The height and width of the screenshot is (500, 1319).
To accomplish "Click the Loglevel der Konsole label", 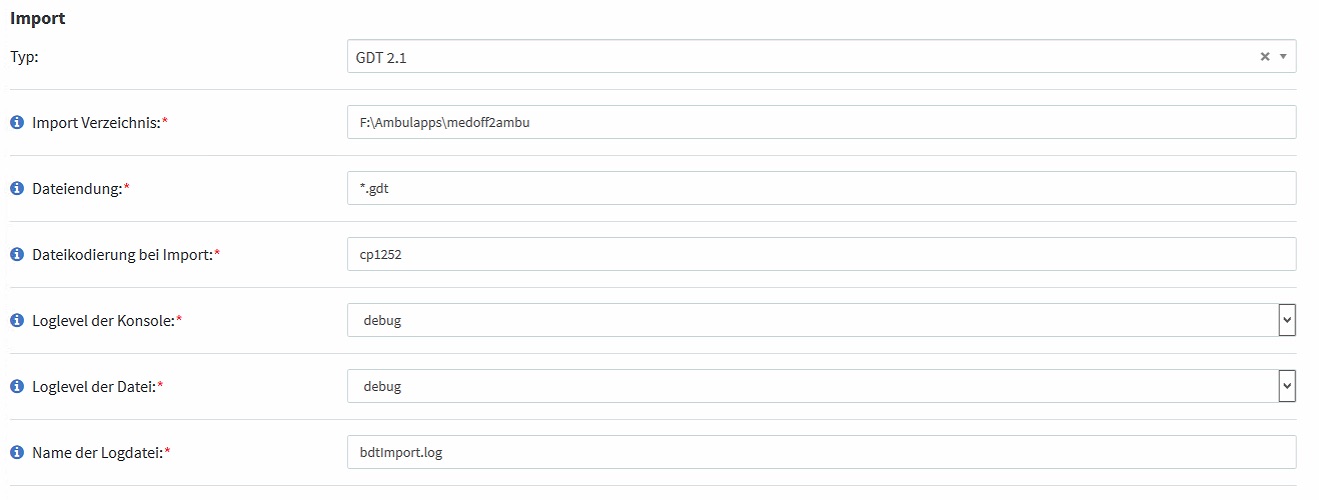I will point(107,321).
